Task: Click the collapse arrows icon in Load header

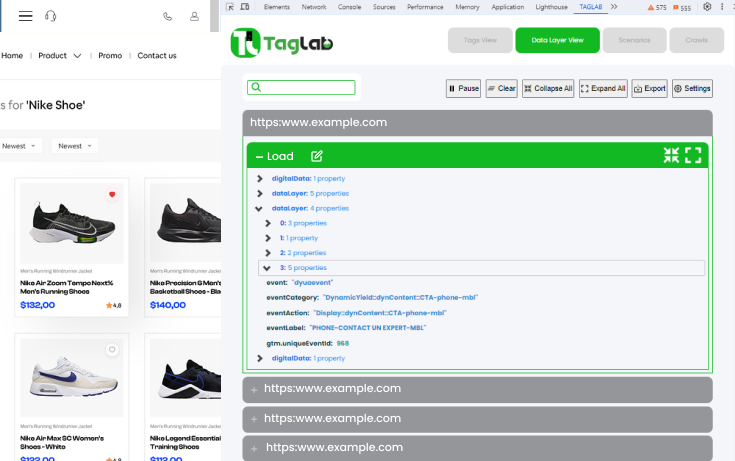Action: [671, 155]
